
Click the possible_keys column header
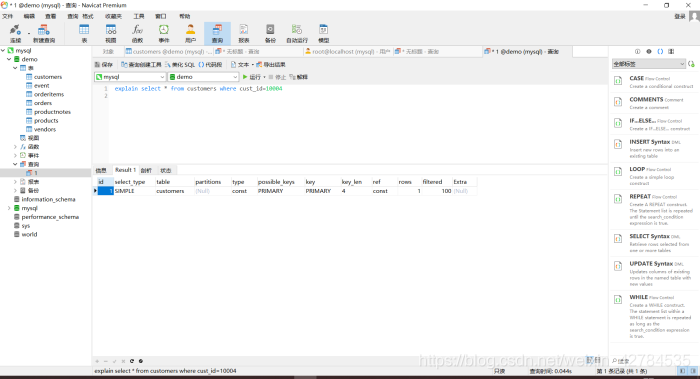click(276, 182)
